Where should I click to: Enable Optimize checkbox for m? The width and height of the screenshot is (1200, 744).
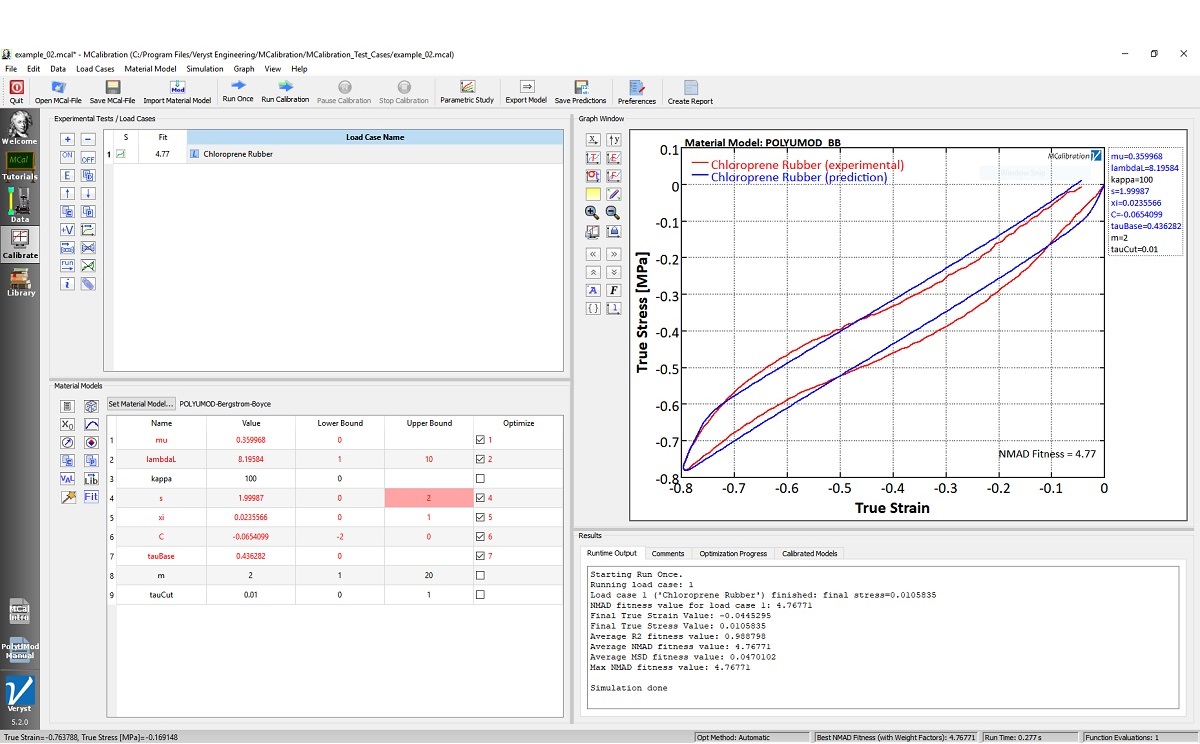pyautogui.click(x=481, y=575)
